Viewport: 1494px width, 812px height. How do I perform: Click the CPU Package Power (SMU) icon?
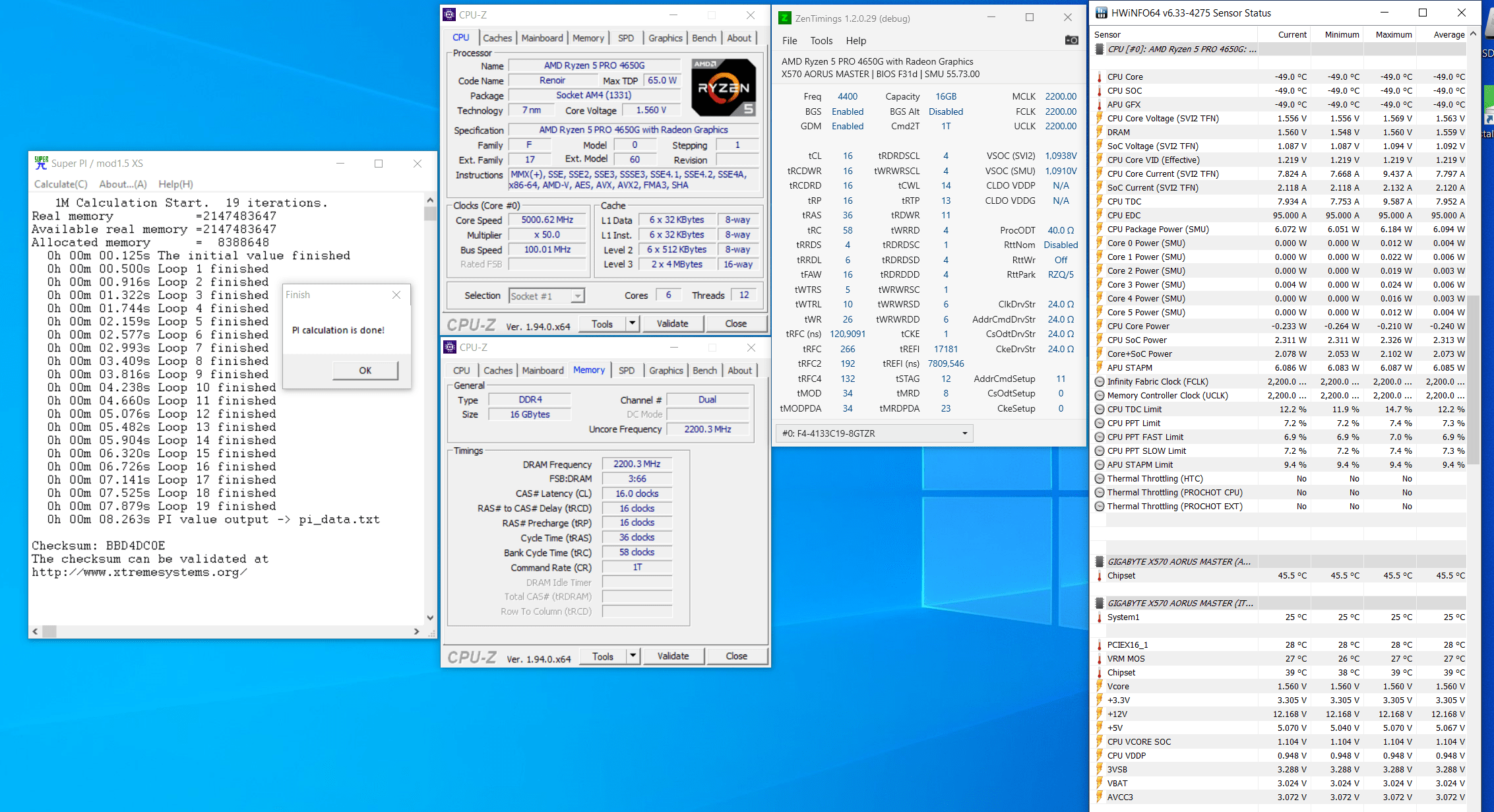point(1100,230)
